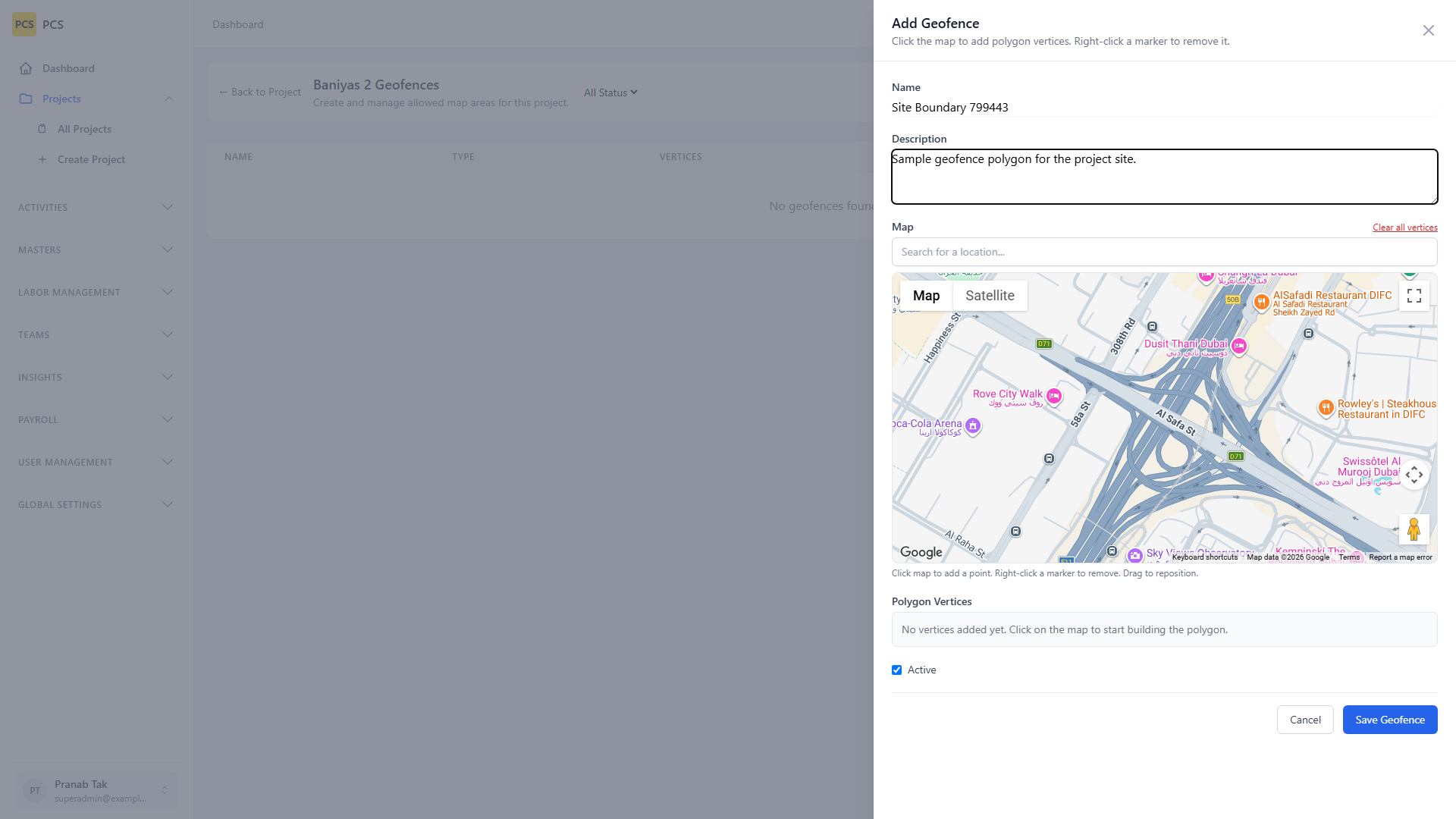Click the Al Safa St road label

point(1175,422)
